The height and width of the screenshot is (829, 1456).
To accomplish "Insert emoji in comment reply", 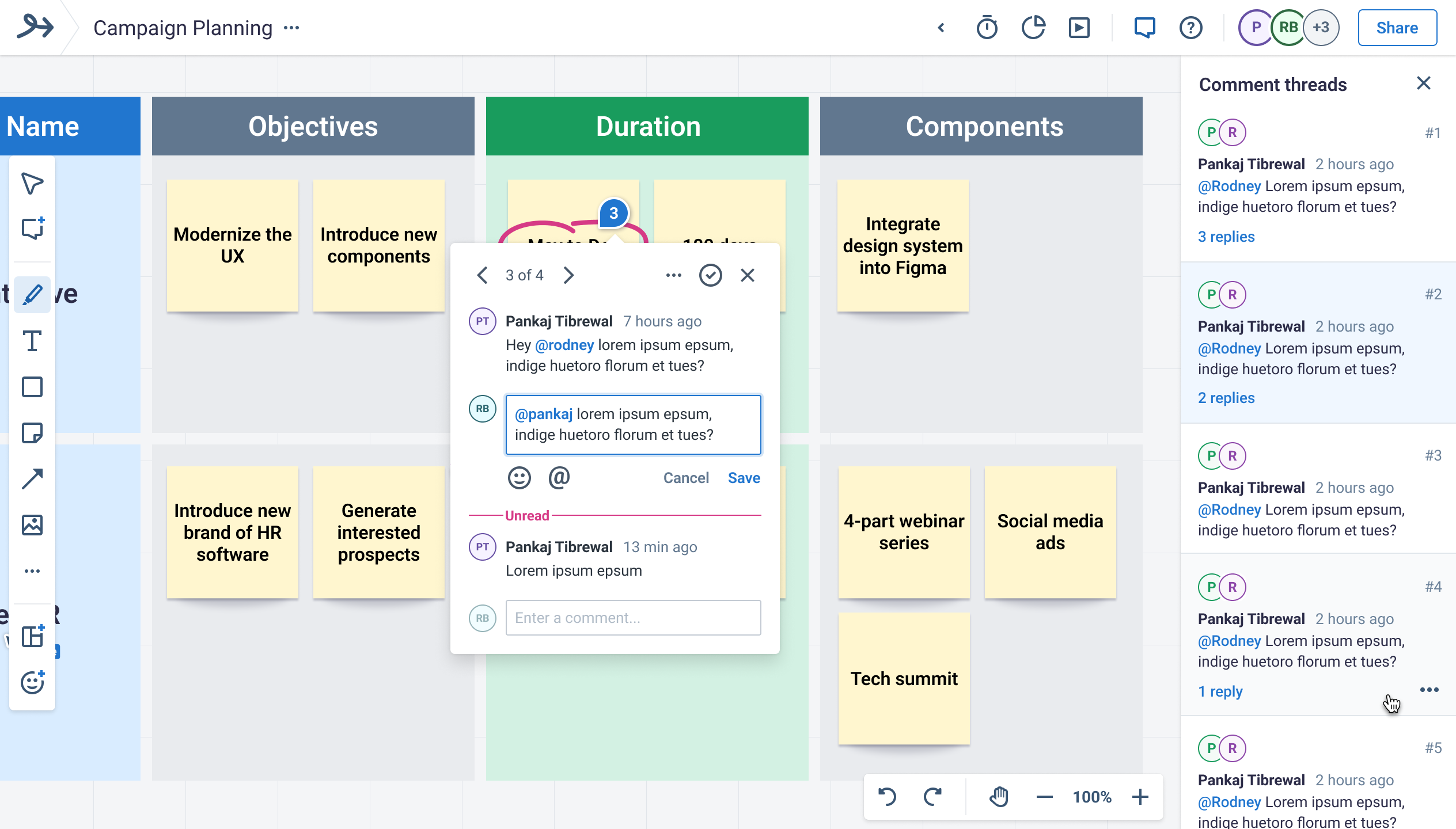I will coord(519,478).
